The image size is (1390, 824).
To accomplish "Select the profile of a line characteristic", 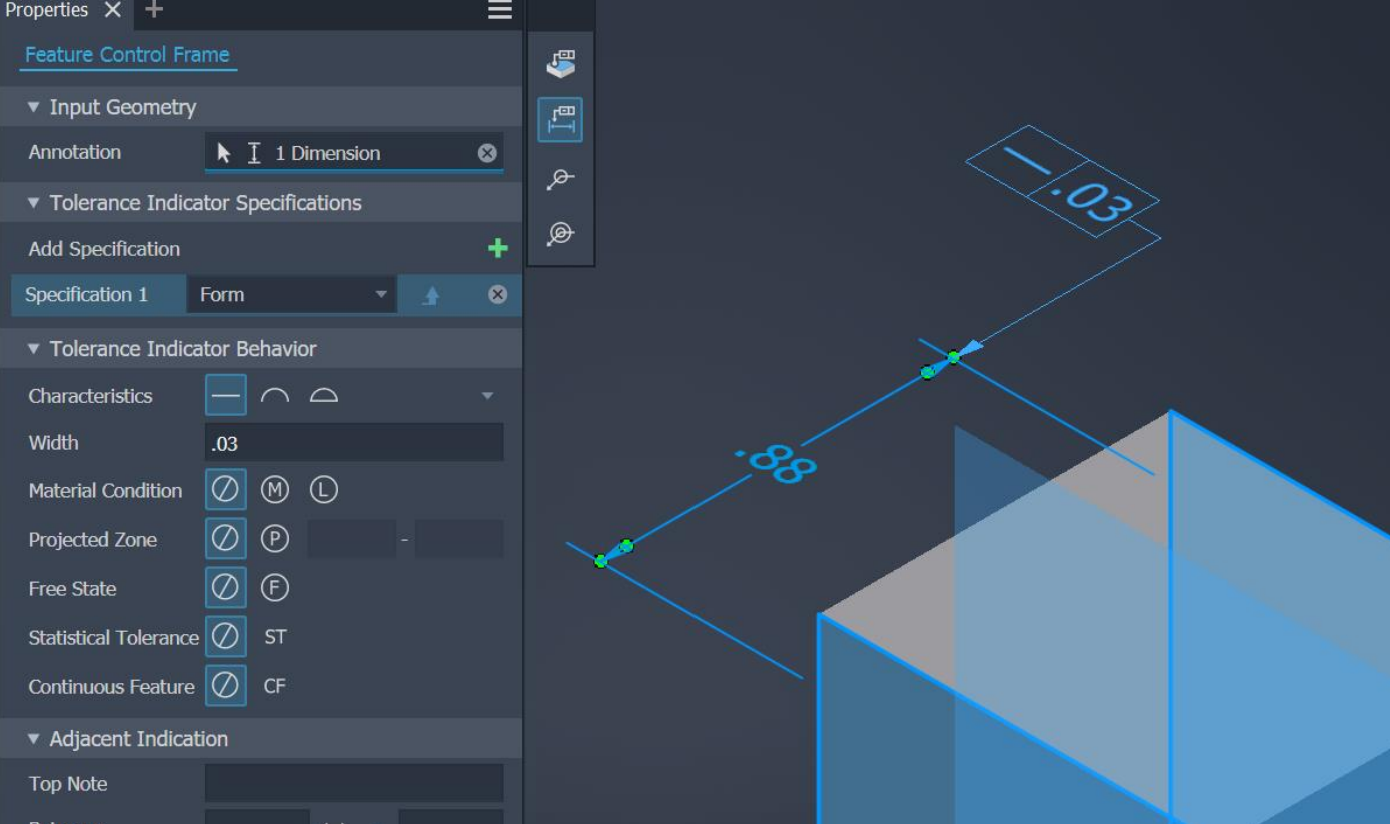I will pos(275,396).
